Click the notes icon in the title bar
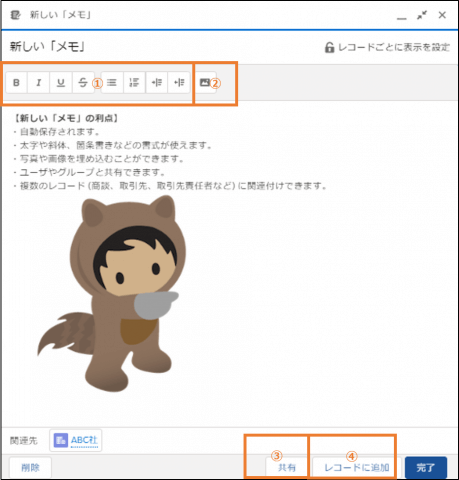The height and width of the screenshot is (480, 459). click(x=15, y=15)
